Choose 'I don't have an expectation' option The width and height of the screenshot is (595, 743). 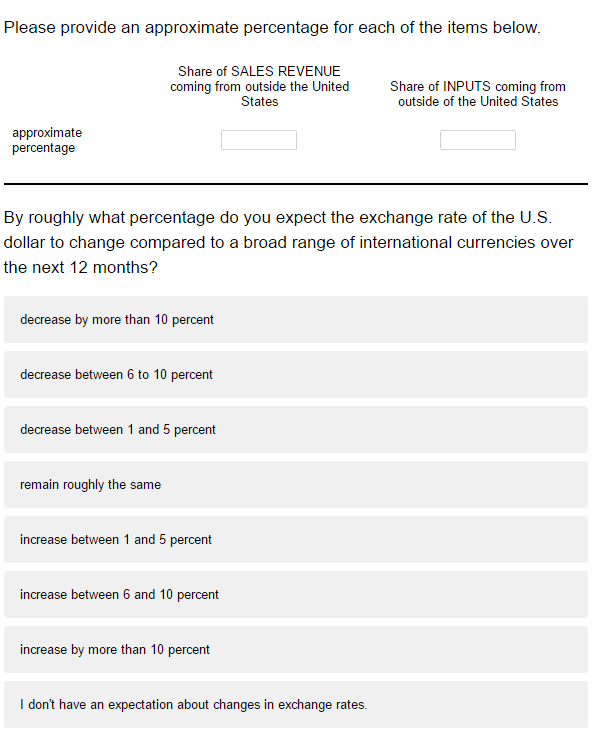296,705
